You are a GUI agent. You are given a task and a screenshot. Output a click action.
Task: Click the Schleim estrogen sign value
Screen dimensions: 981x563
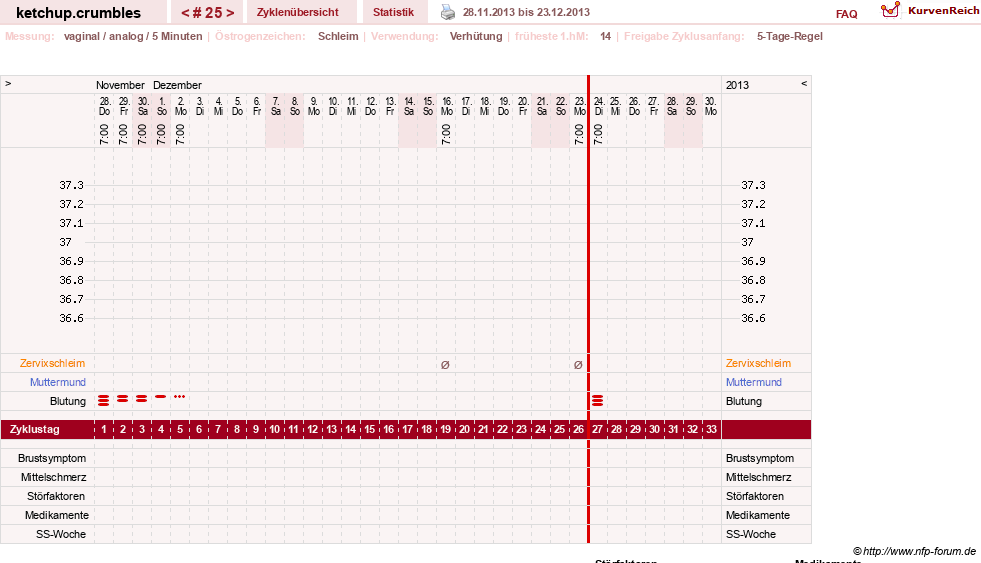[338, 36]
